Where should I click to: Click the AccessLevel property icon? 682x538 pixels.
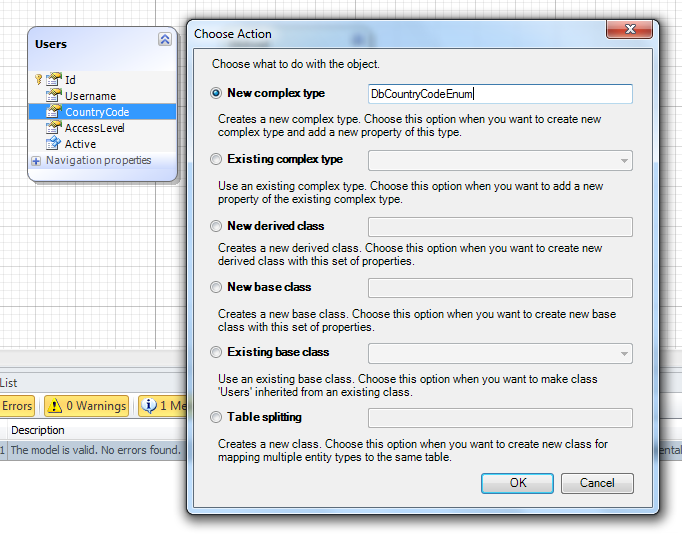tap(54, 128)
